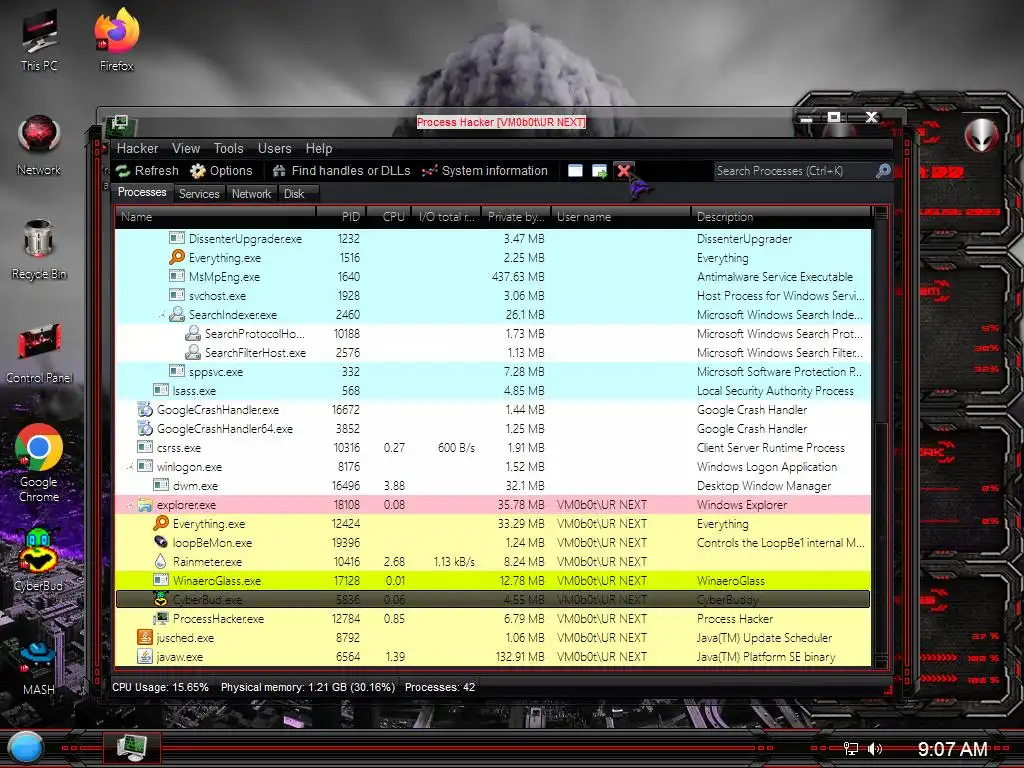The height and width of the screenshot is (768, 1024).
Task: Switch to the Services tab
Action: (x=199, y=194)
